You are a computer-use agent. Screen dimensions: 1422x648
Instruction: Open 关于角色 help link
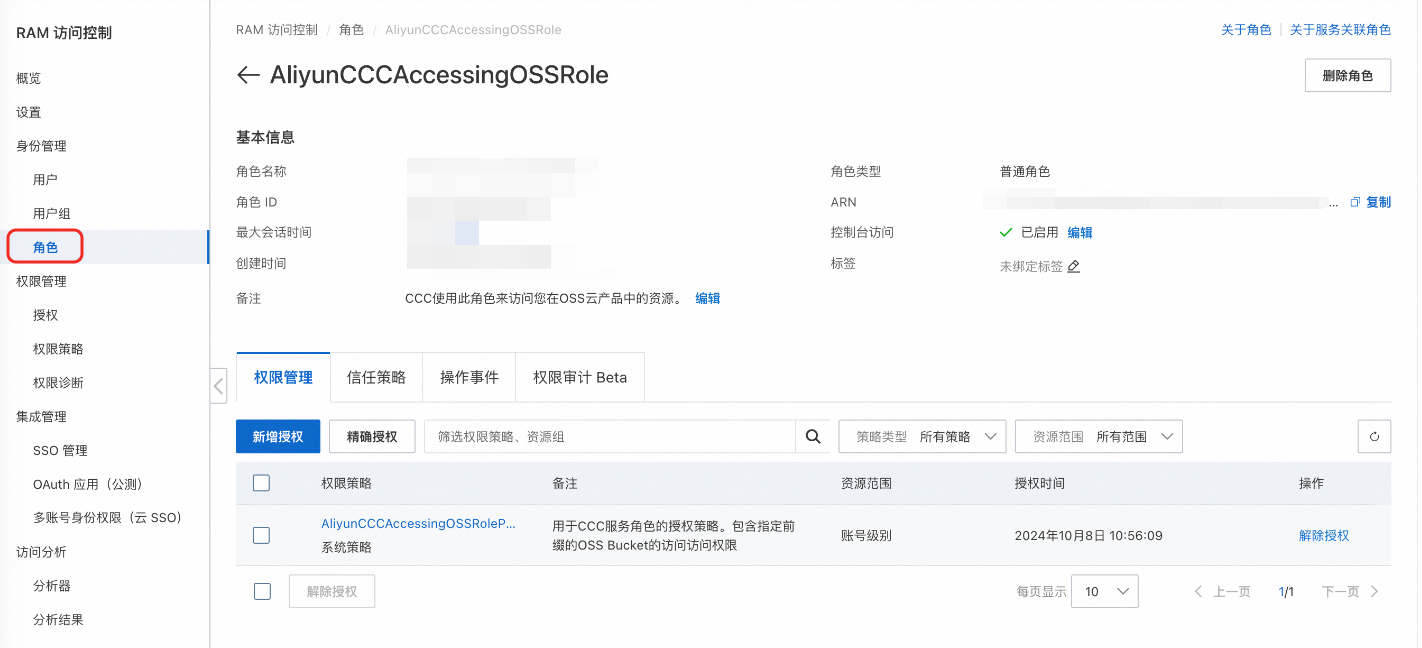1246,30
